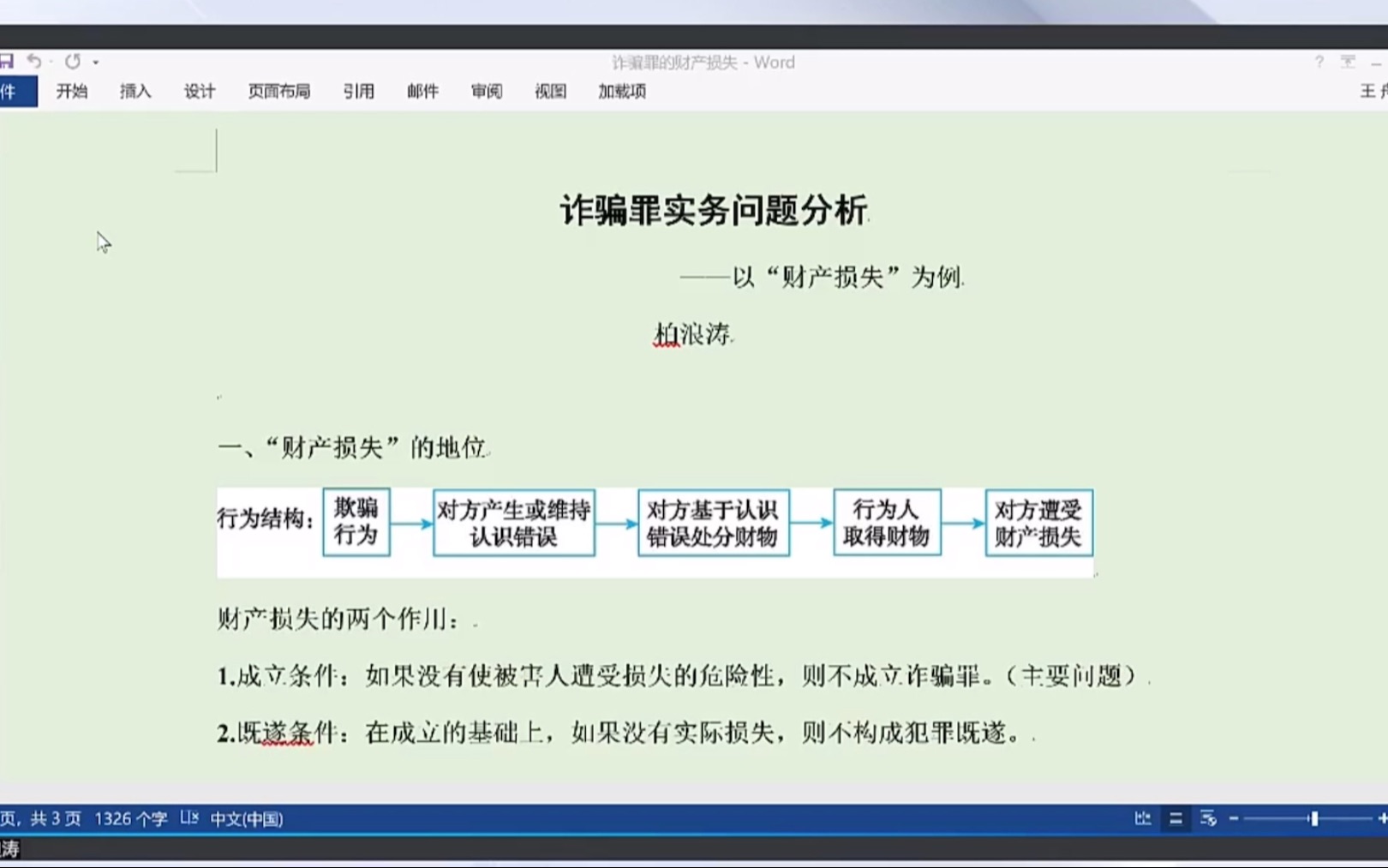This screenshot has height=868, width=1388.
Task: Select the 对方基于认识错误处分财物 box
Action: click(x=714, y=523)
